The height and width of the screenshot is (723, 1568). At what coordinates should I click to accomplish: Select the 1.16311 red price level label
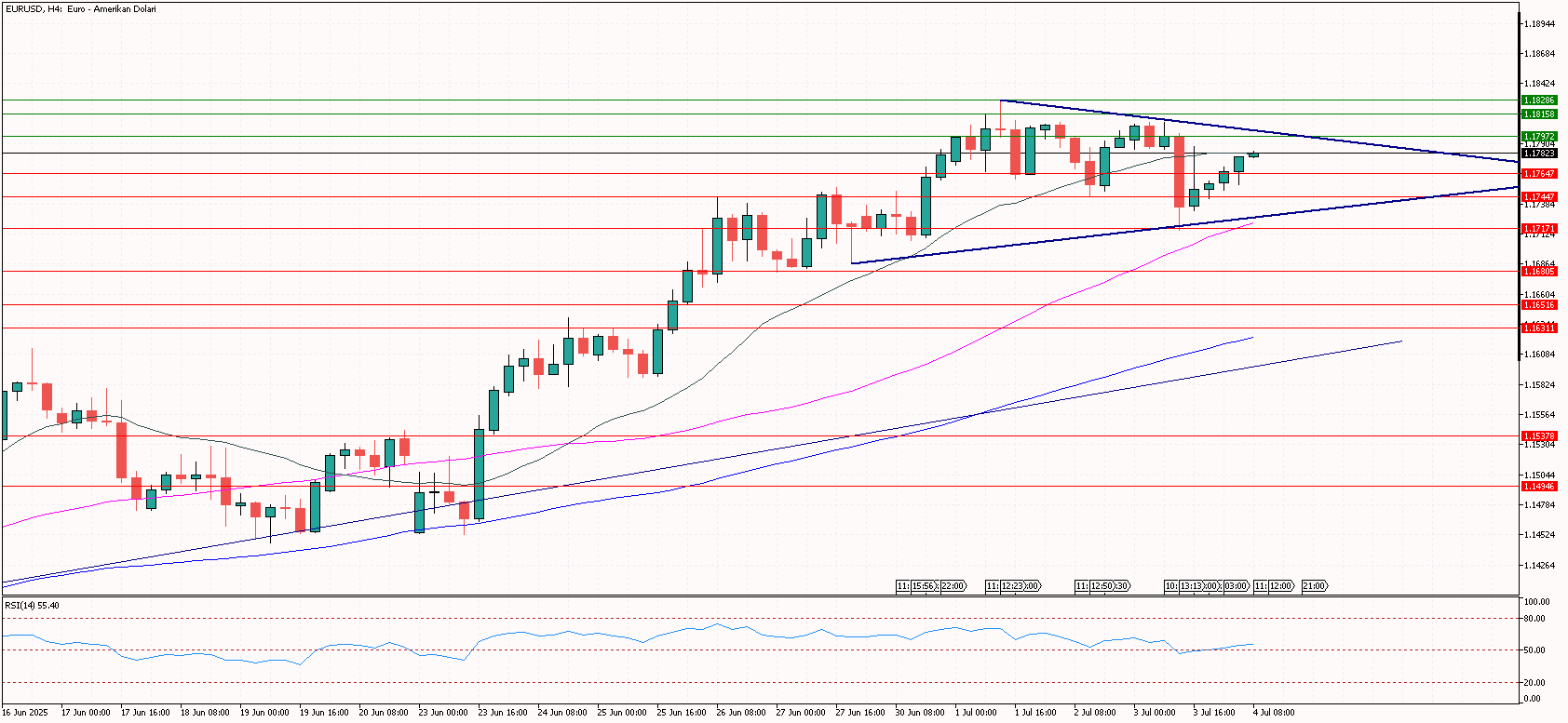[1539, 328]
